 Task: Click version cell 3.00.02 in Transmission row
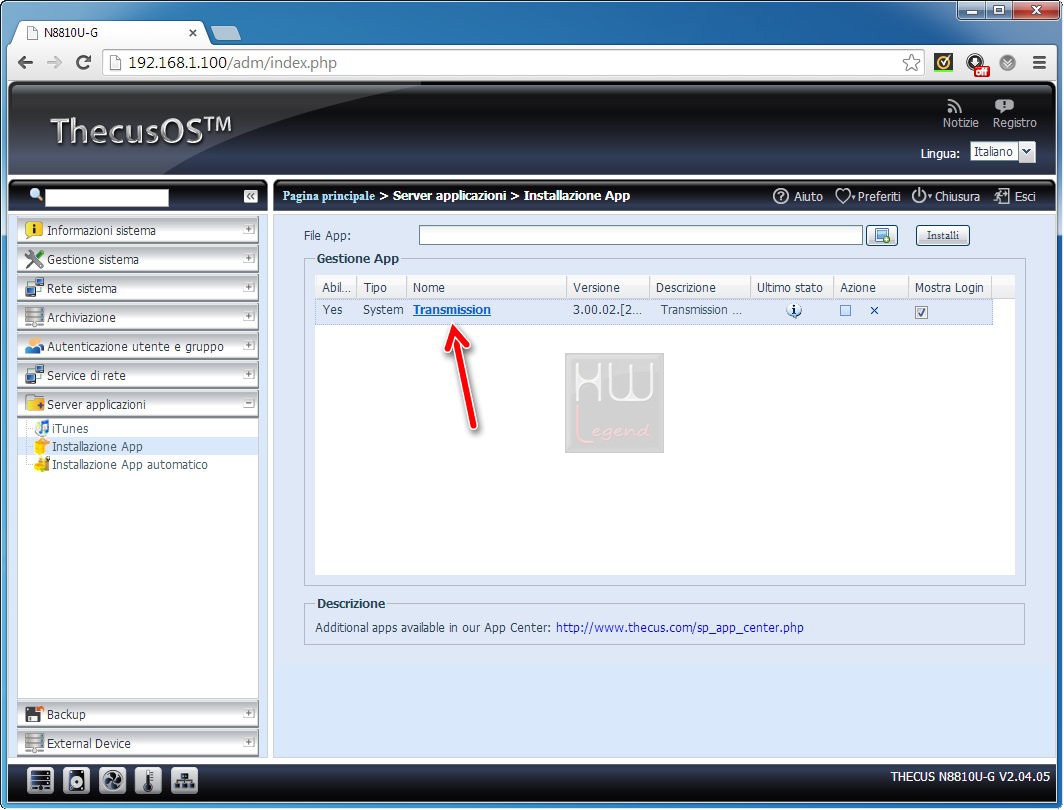[x=607, y=309]
